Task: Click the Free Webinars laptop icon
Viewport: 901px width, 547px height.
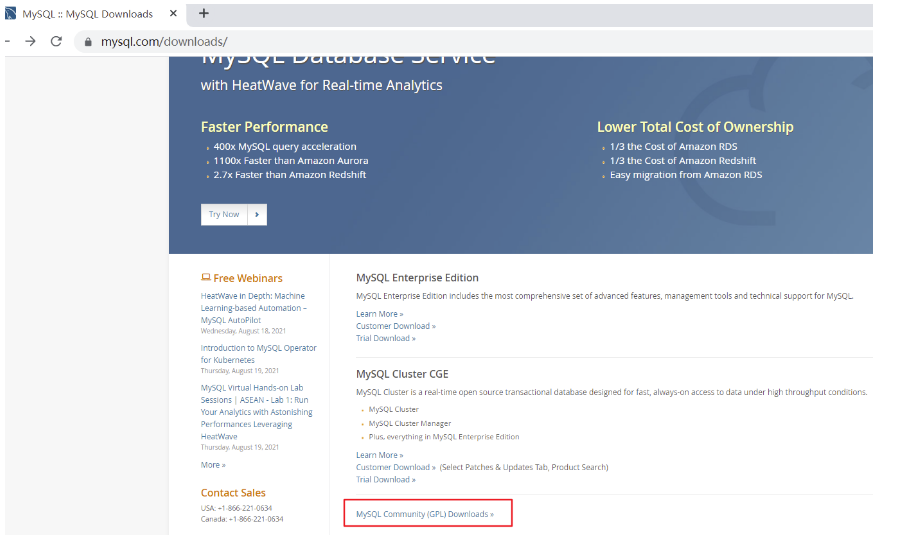Action: coord(206,278)
